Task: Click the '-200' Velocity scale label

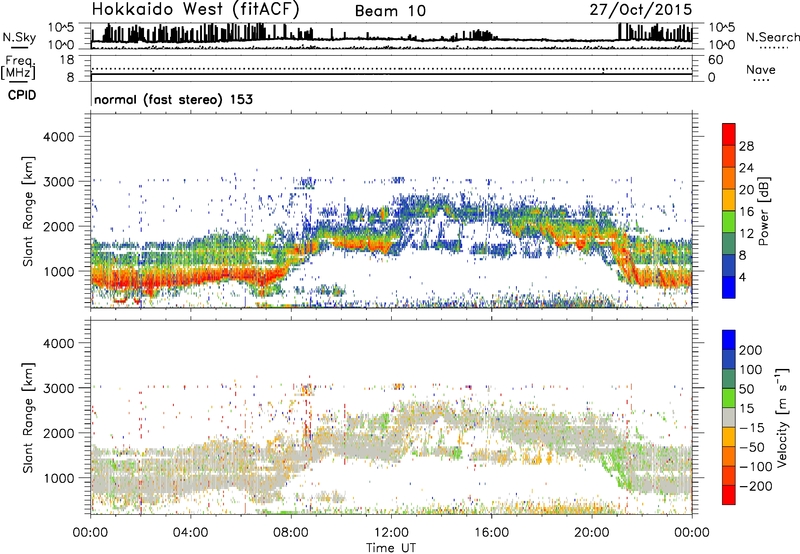Action: tap(756, 486)
